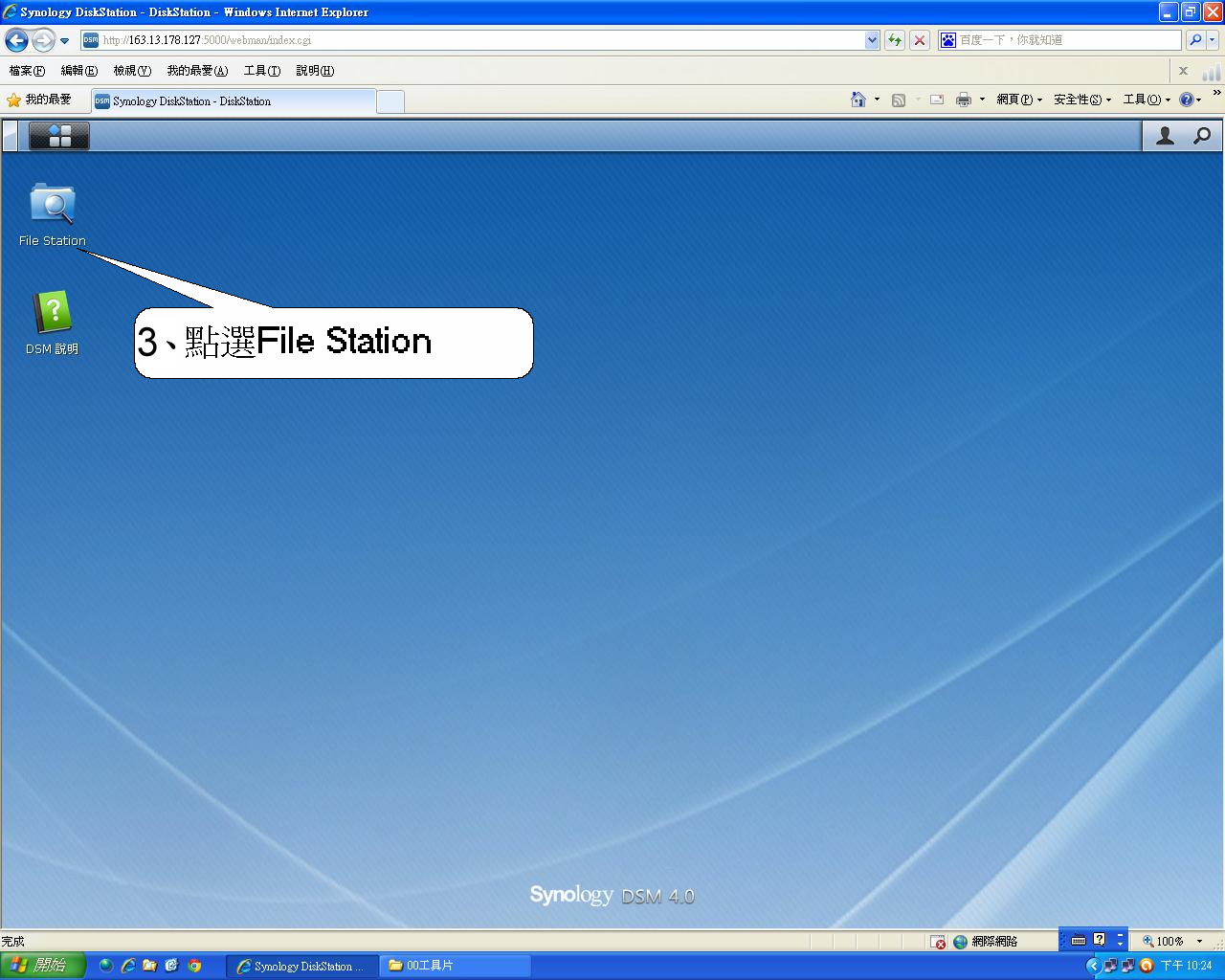The height and width of the screenshot is (980, 1225).
Task: Select the Synology DiskStation browser tab
Action: pyautogui.click(x=234, y=101)
